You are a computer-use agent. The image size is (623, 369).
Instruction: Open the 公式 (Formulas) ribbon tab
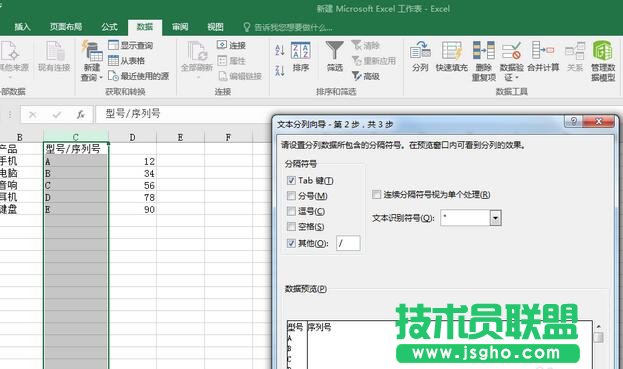[x=109, y=27]
